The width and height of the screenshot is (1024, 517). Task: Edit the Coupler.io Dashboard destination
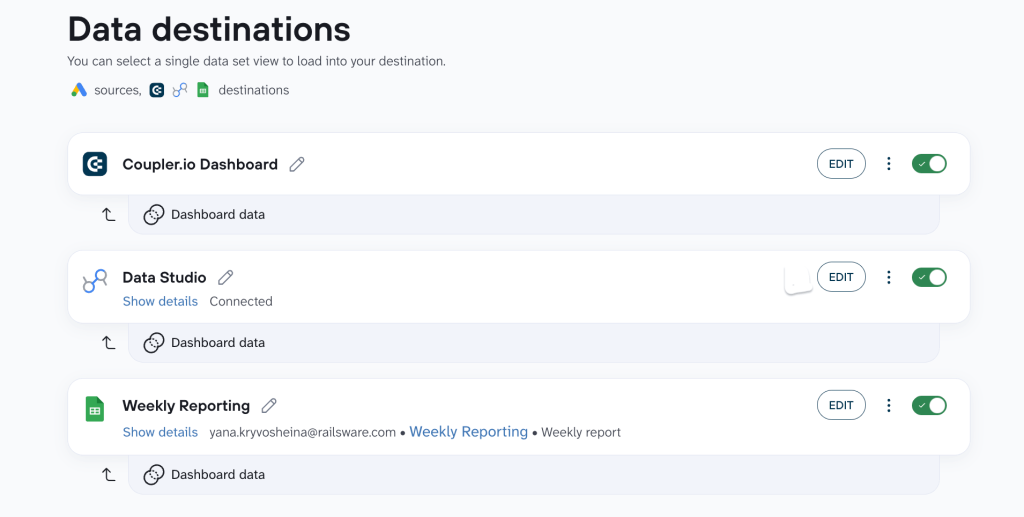point(841,164)
